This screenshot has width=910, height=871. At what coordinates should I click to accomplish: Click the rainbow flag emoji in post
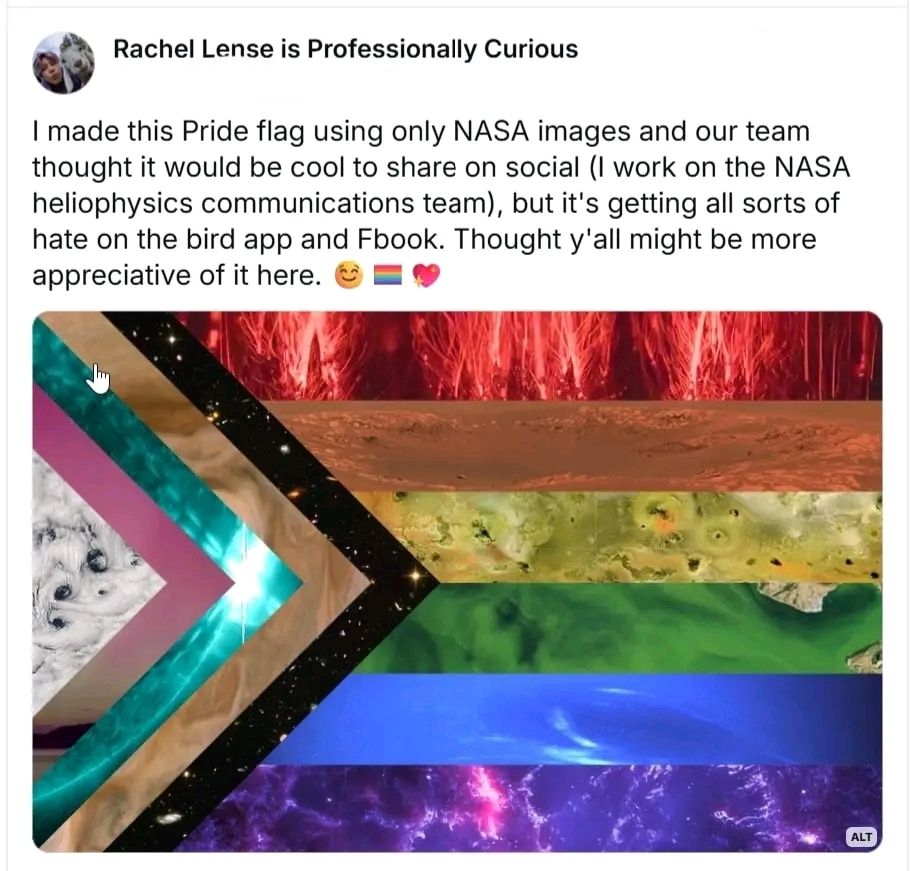pos(388,275)
